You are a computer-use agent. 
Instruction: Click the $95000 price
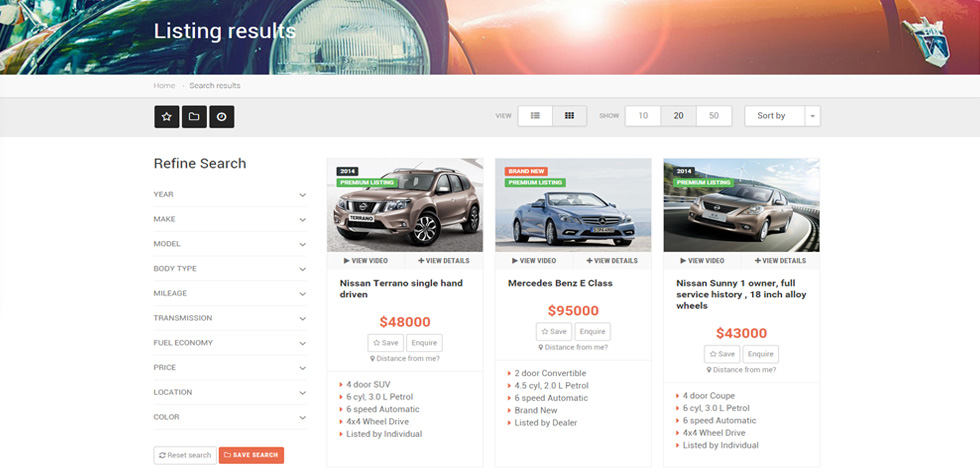(x=573, y=311)
